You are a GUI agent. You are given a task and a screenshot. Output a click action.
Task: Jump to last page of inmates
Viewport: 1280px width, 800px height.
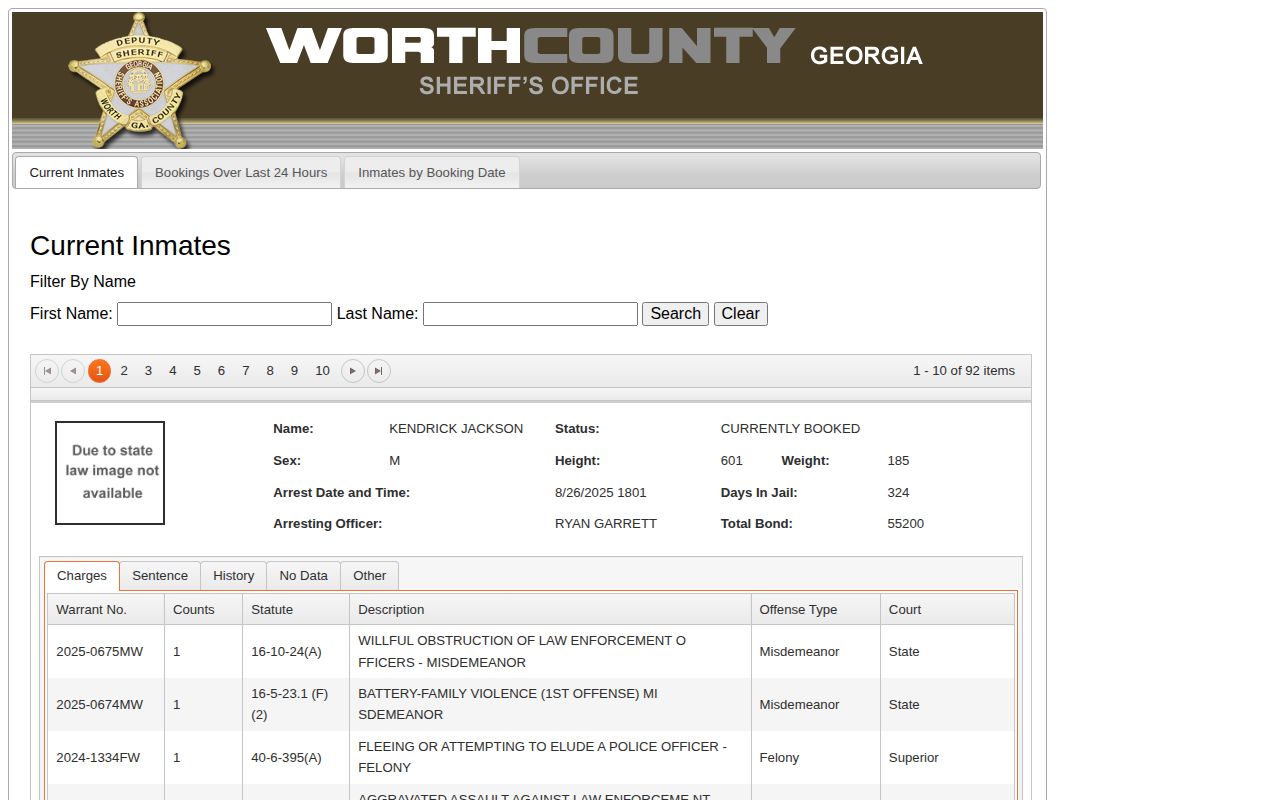(x=379, y=371)
